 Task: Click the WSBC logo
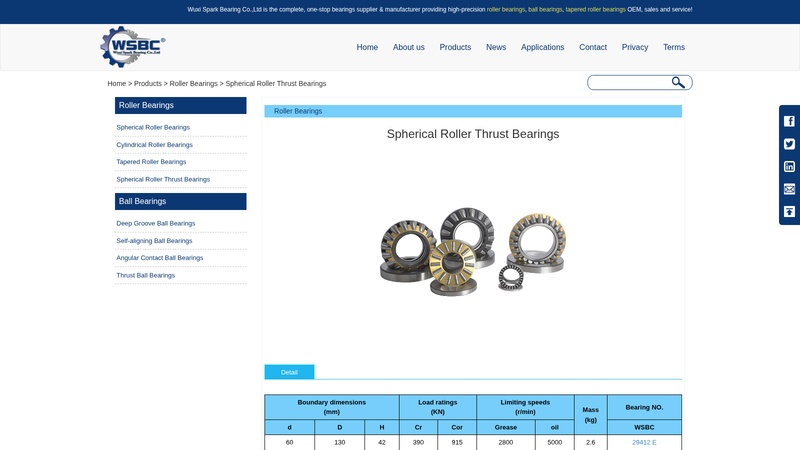[133, 47]
